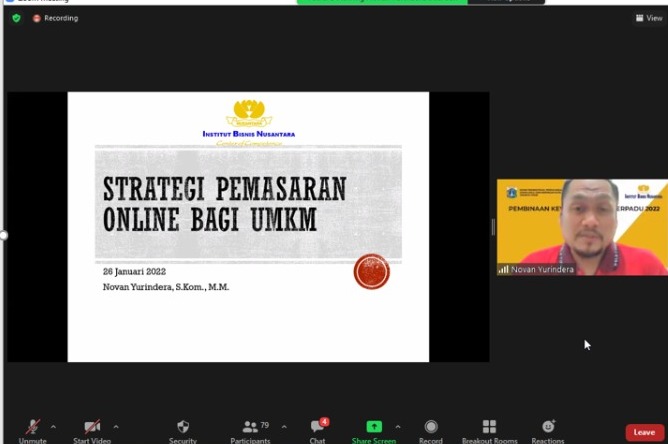Click "26 Januari 2022" text on slide
Viewport: 668px width, 444px height.
point(134,271)
